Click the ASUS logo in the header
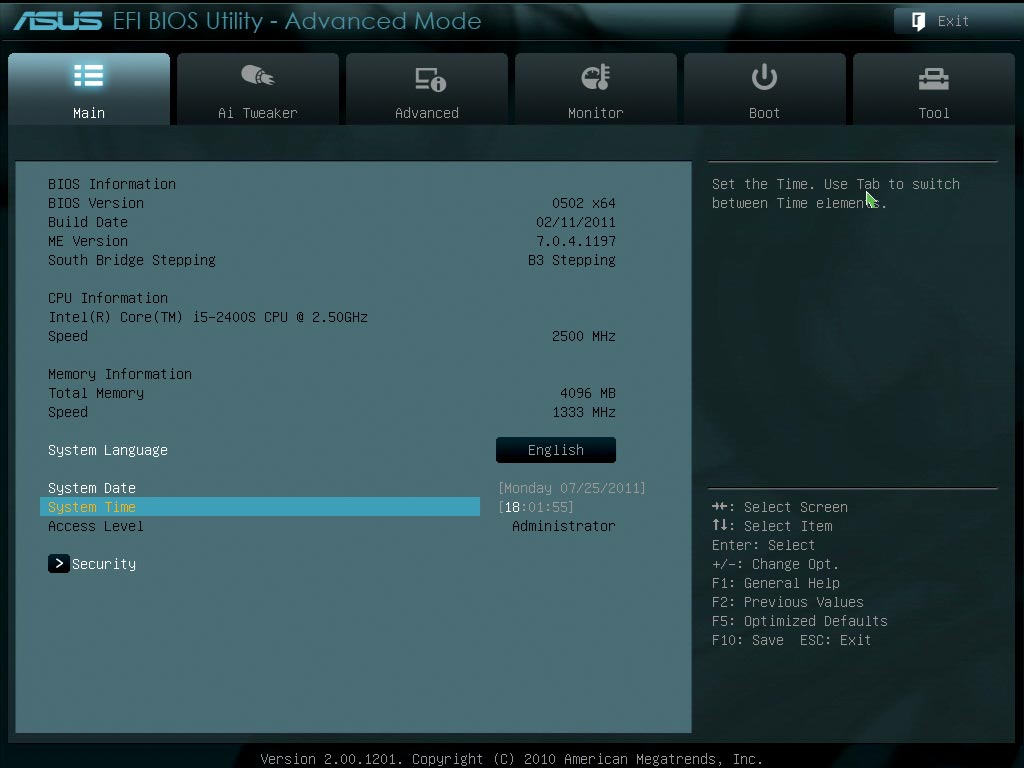Viewport: 1024px width, 768px height. (58, 21)
